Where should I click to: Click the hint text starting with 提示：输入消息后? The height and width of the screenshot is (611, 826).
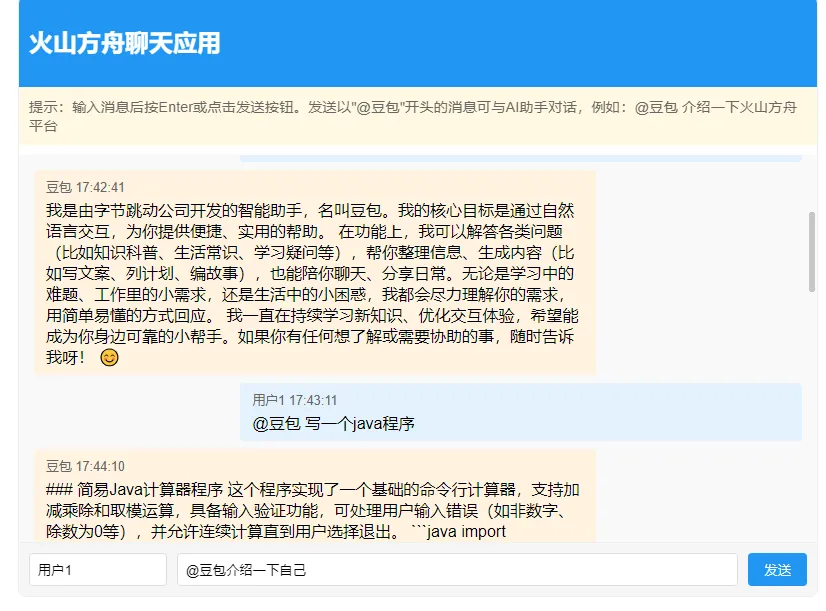412,116
